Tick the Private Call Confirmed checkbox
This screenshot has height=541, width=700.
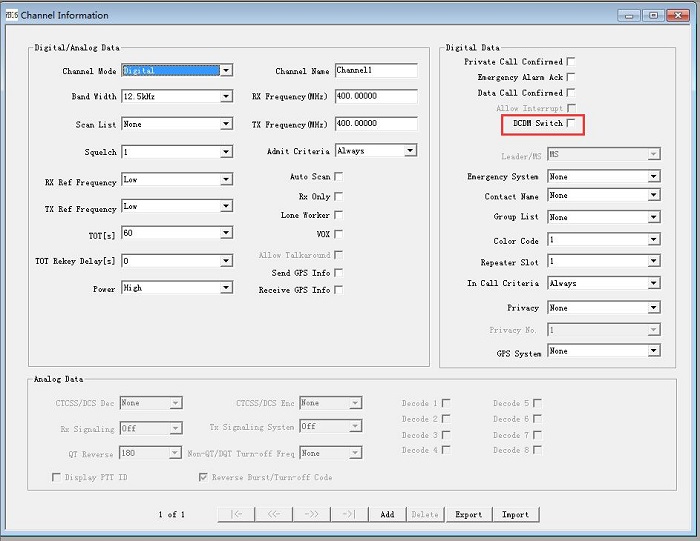pos(571,62)
